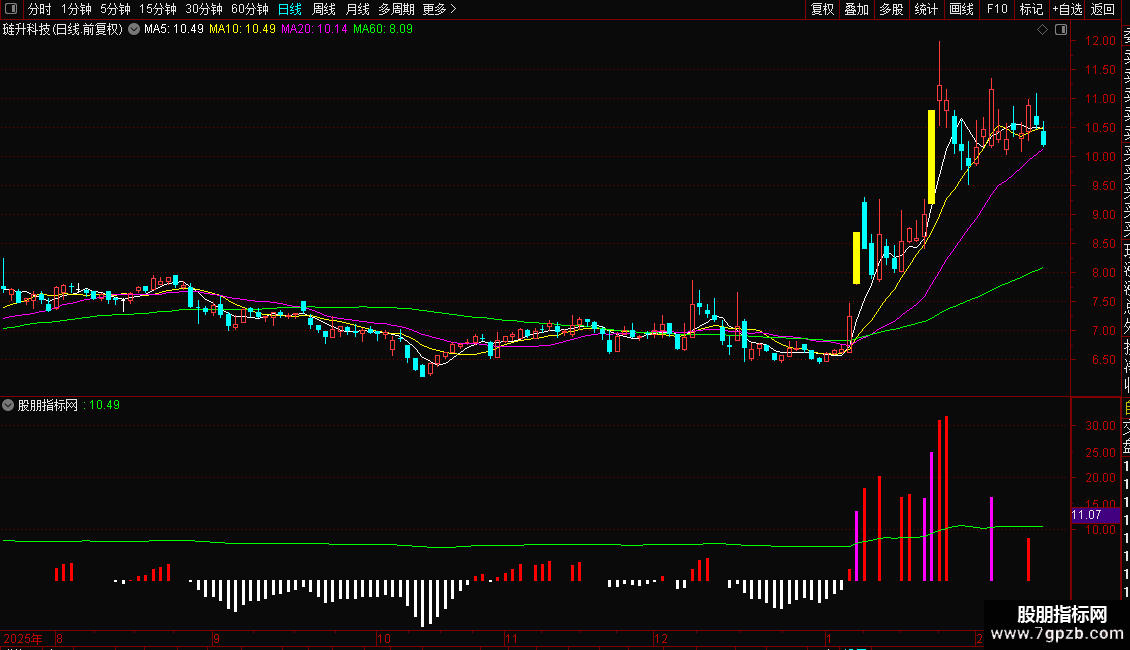This screenshot has width=1130, height=650.
Task: Select the 5分钟 period tab
Action: (x=115, y=9)
